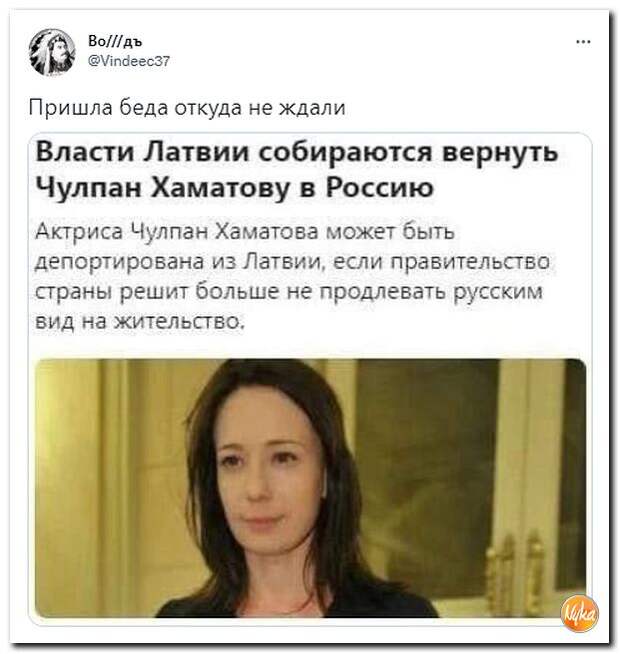Click the orange watermark logo on photo
Image resolution: width=620 pixels, height=654 pixels.
(580, 614)
